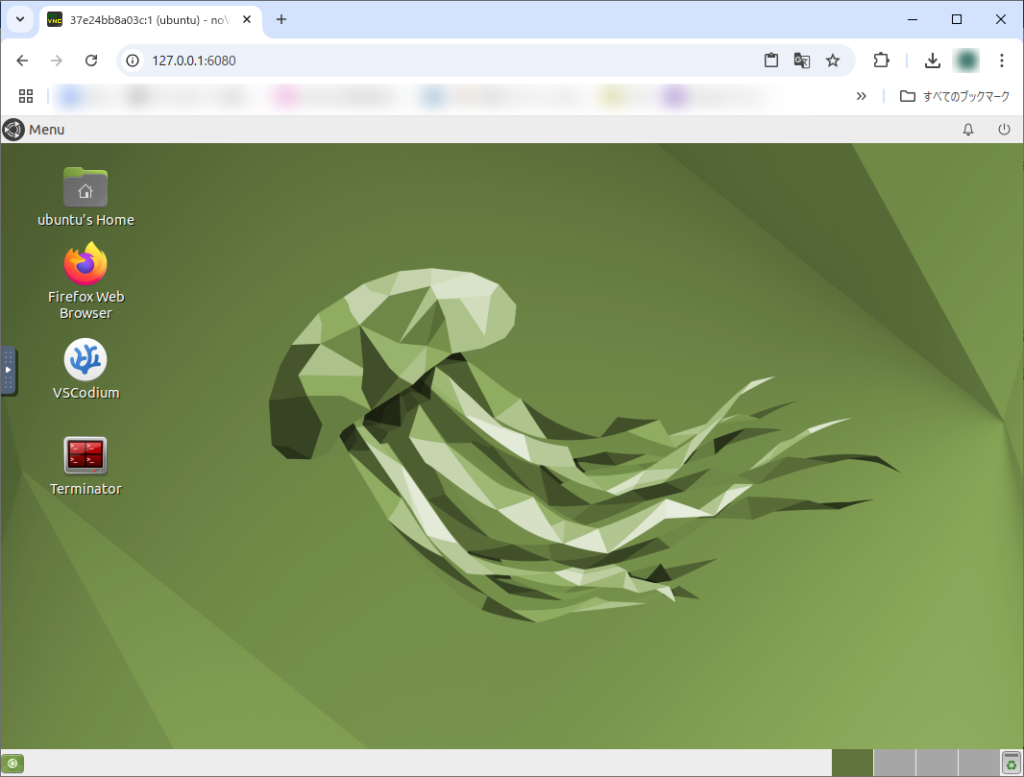Image resolution: width=1024 pixels, height=777 pixels.
Task: Open the tab search dropdown arrow
Action: tap(20, 20)
